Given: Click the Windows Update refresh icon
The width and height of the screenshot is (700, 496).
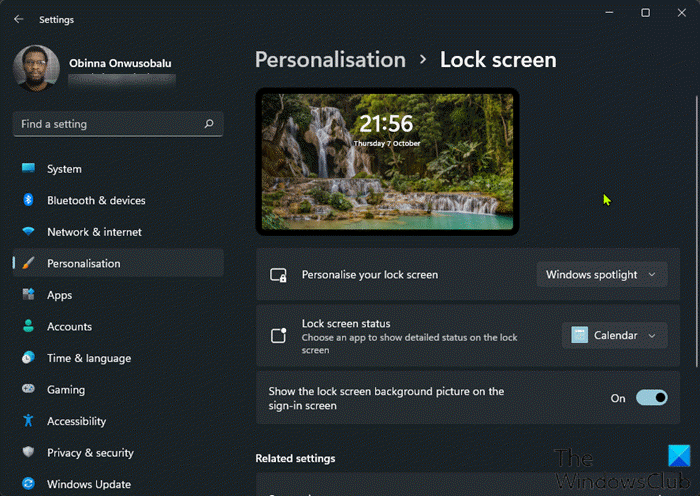Looking at the screenshot, I should click(29, 483).
